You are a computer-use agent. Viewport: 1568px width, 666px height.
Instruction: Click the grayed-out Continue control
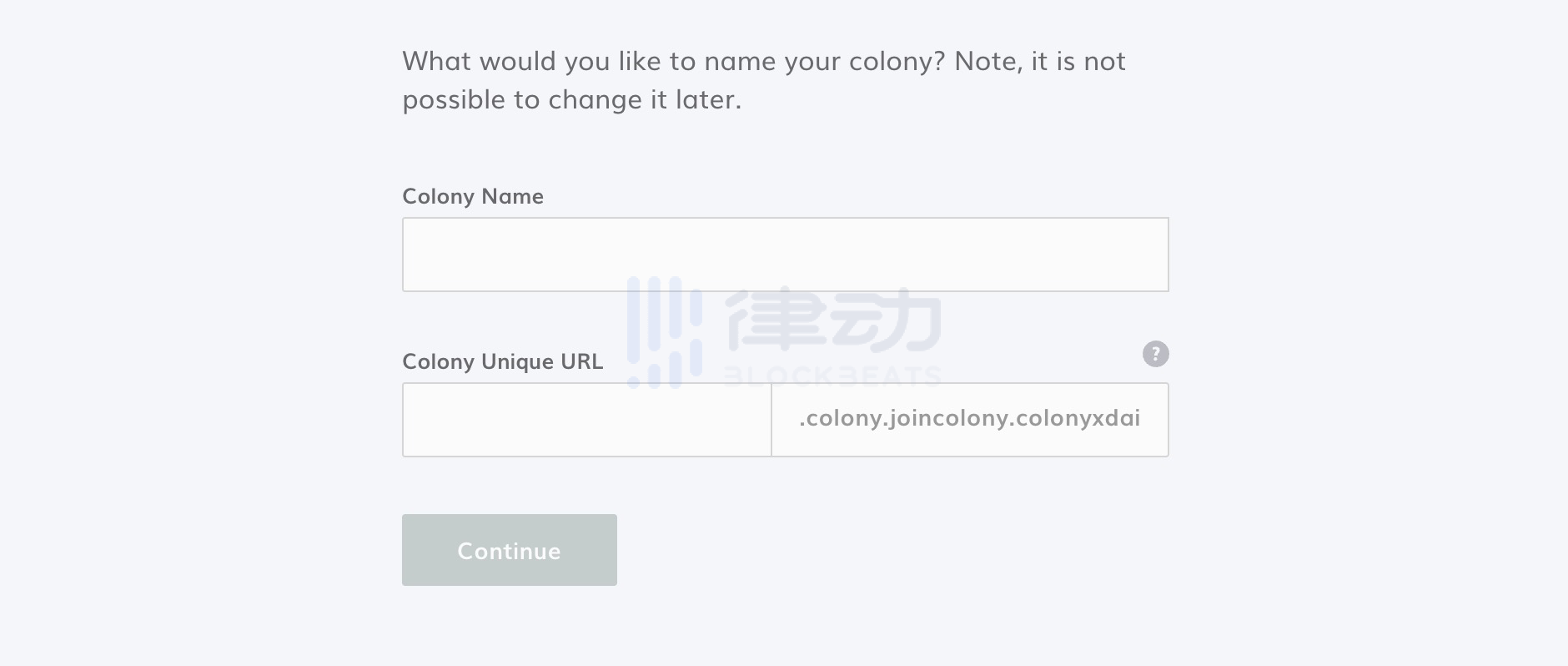[x=509, y=550]
